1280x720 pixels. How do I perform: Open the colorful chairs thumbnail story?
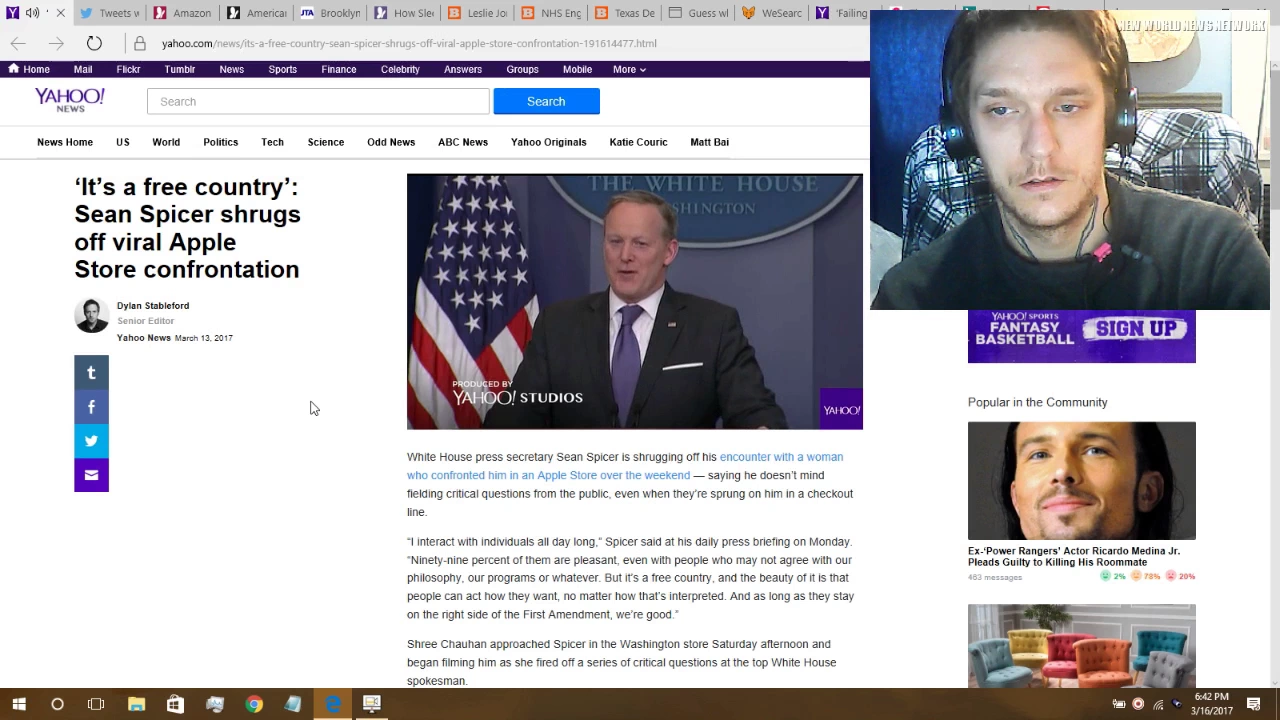(1081, 645)
